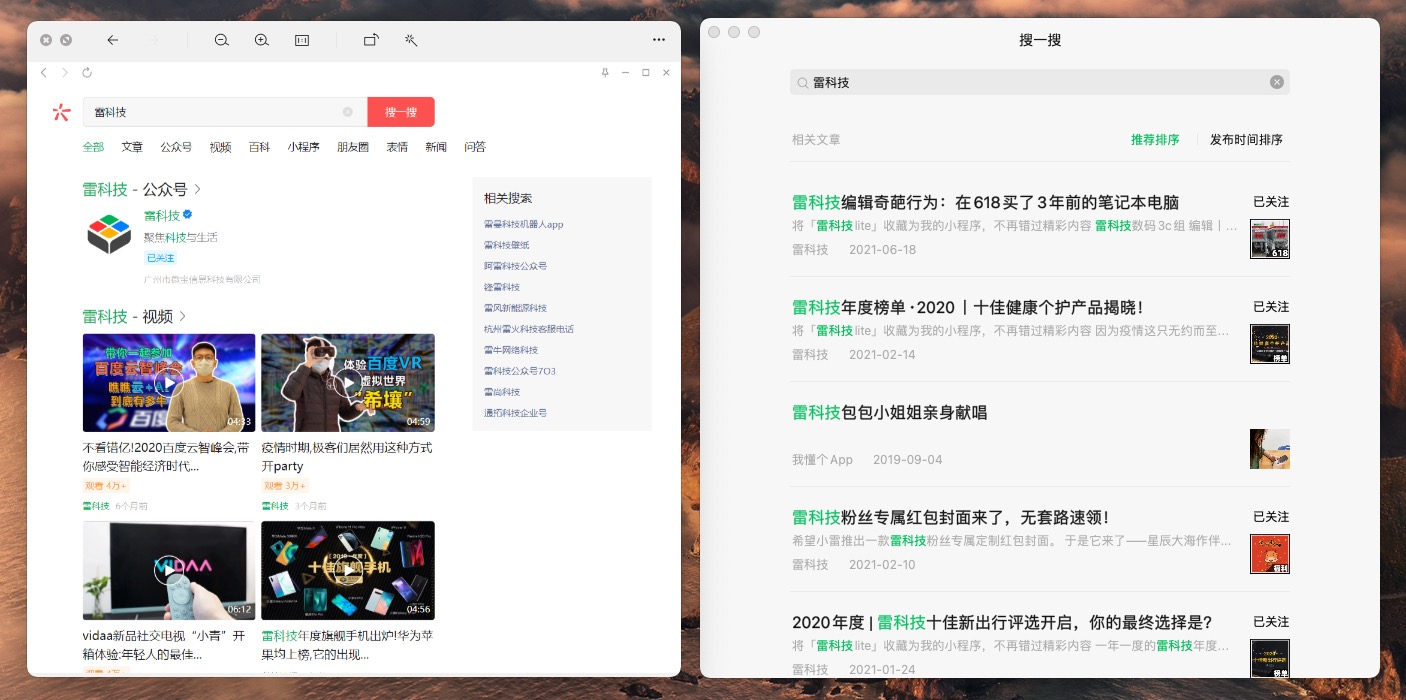
Task: Play the 百度VR video thumbnail
Action: click(x=348, y=382)
